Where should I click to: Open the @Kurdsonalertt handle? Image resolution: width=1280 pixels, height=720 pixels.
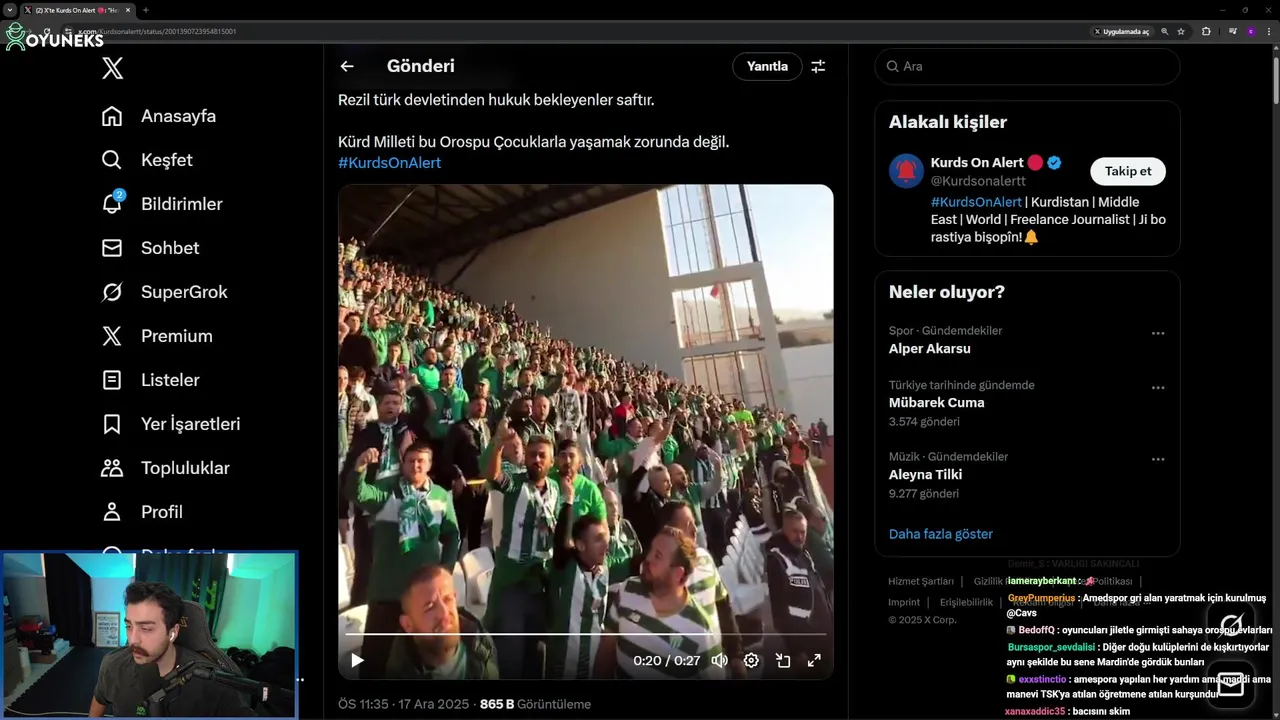[x=979, y=181]
